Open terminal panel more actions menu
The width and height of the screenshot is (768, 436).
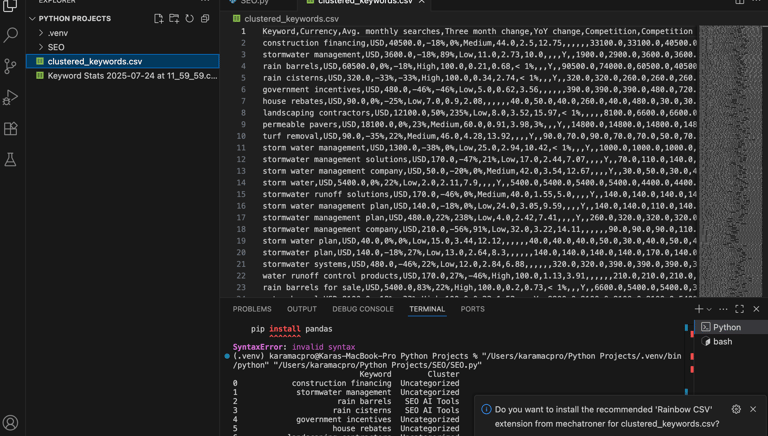(723, 309)
